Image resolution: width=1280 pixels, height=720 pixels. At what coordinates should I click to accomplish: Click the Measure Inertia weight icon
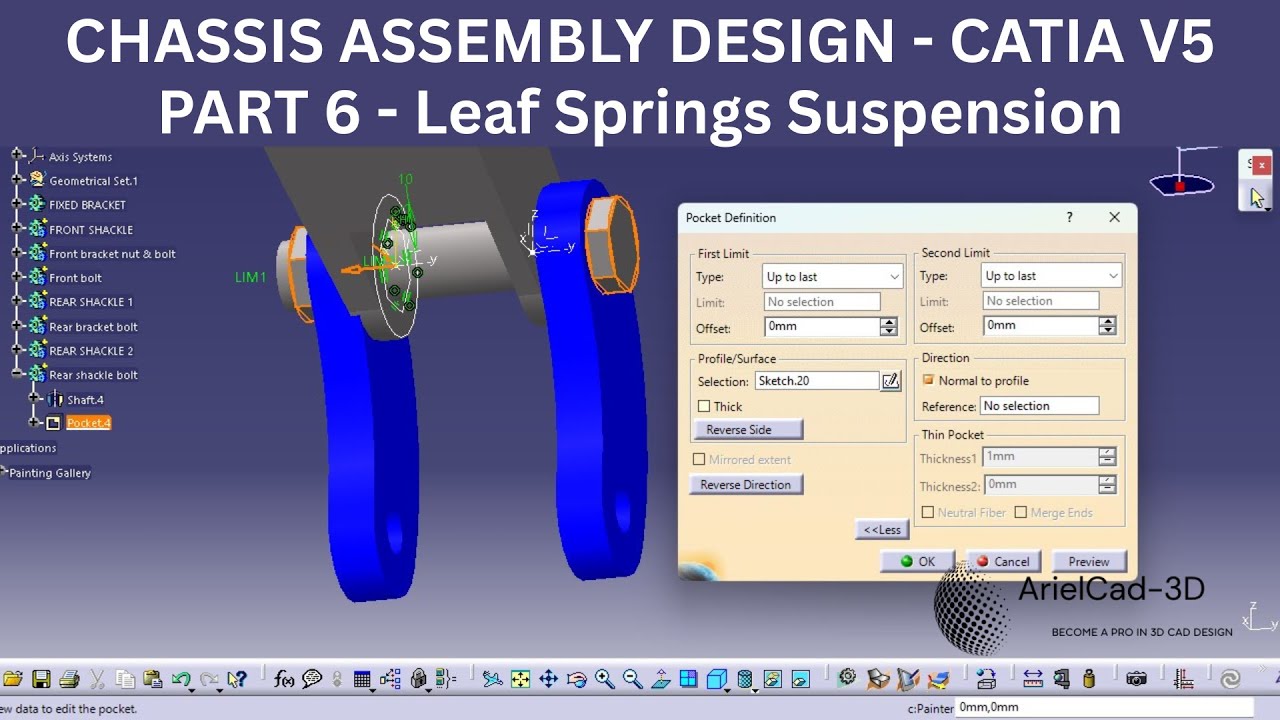1089,679
